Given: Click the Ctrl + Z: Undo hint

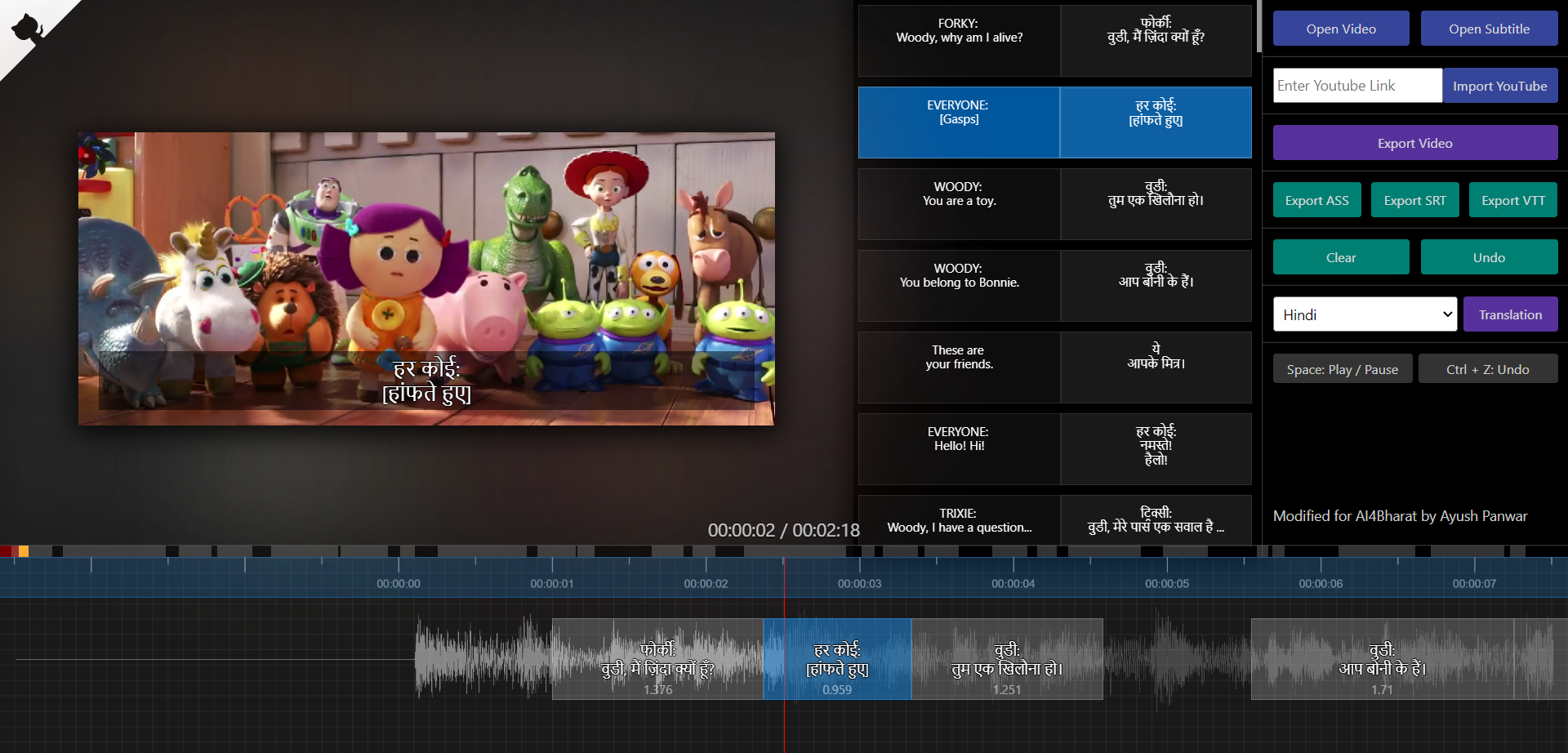Looking at the screenshot, I should coord(1488,369).
